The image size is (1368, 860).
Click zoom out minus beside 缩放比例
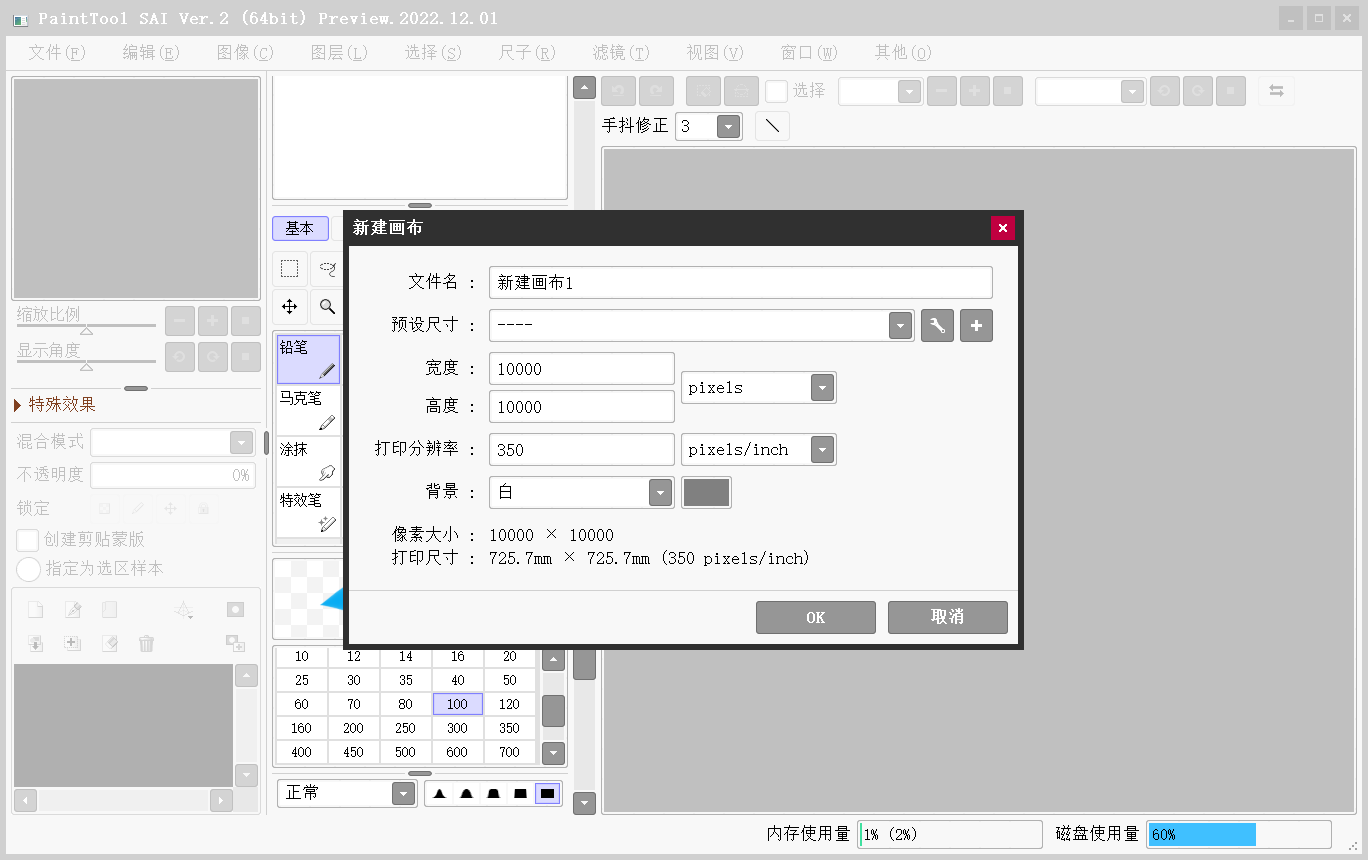click(x=180, y=321)
